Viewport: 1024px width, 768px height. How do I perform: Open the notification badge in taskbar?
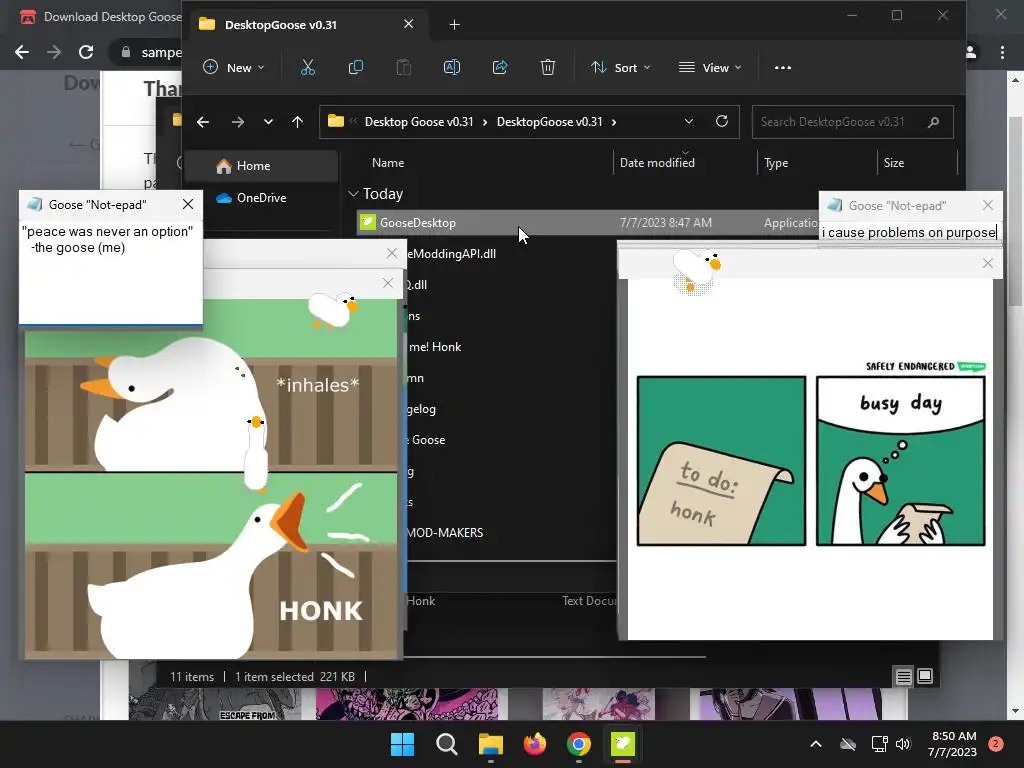coord(996,744)
